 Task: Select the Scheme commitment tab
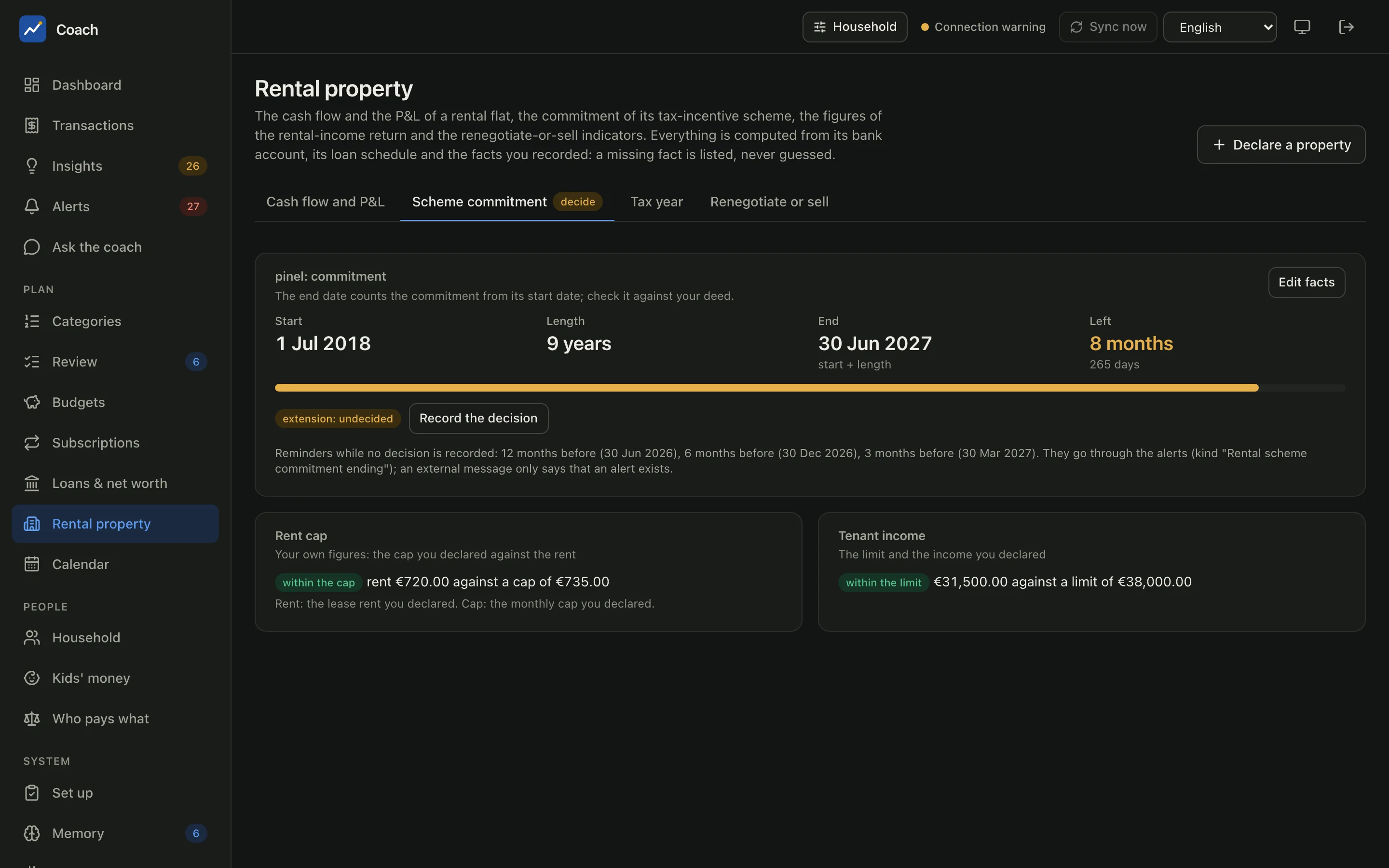click(507, 202)
